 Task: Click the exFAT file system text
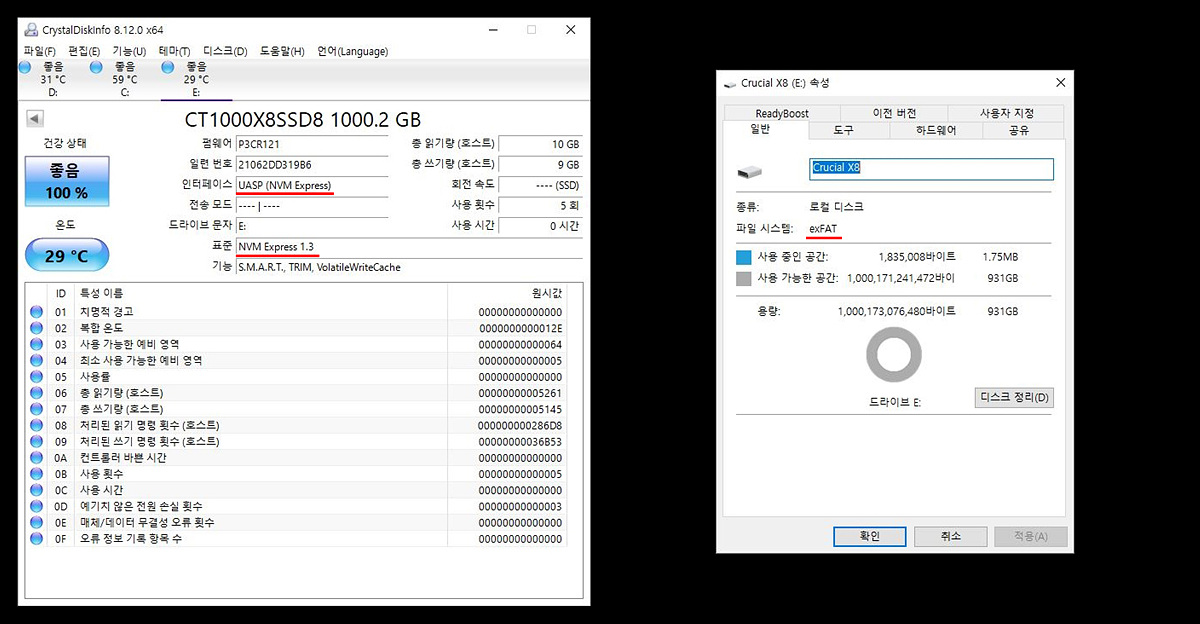[824, 229]
